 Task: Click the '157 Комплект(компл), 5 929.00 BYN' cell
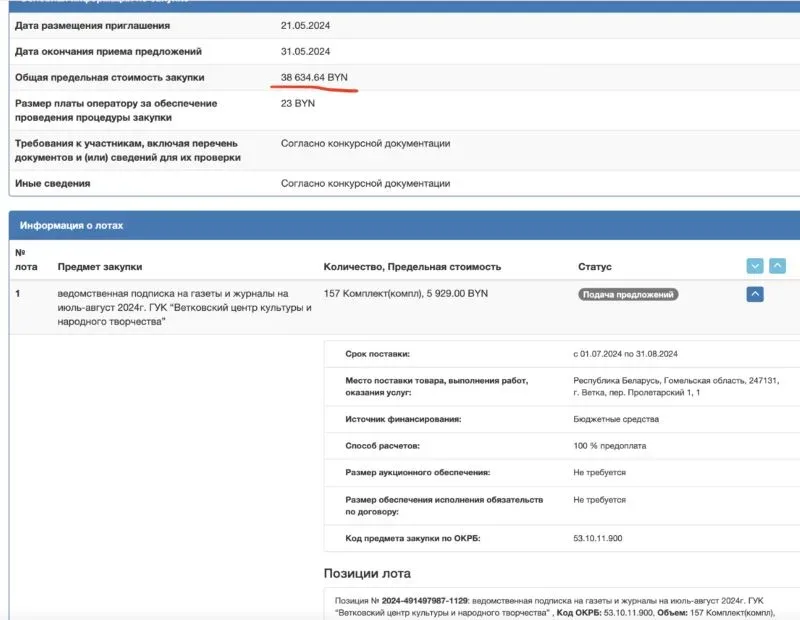coord(406,294)
